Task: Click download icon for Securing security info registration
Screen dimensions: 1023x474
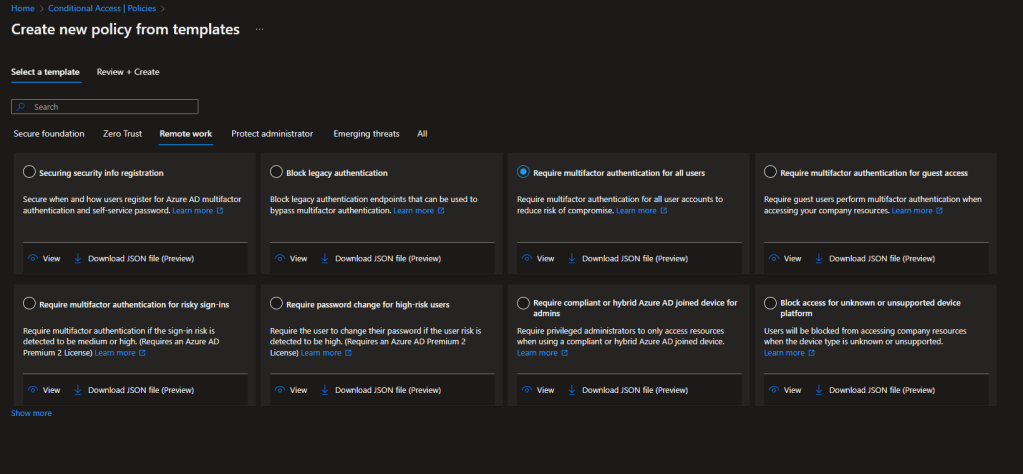Action: pos(76,258)
